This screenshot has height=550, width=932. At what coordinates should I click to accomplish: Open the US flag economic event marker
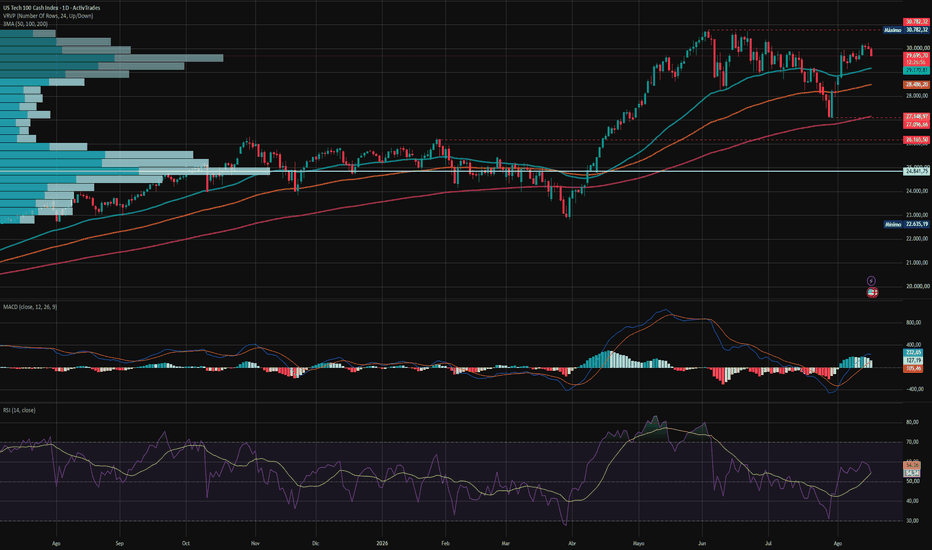click(872, 293)
